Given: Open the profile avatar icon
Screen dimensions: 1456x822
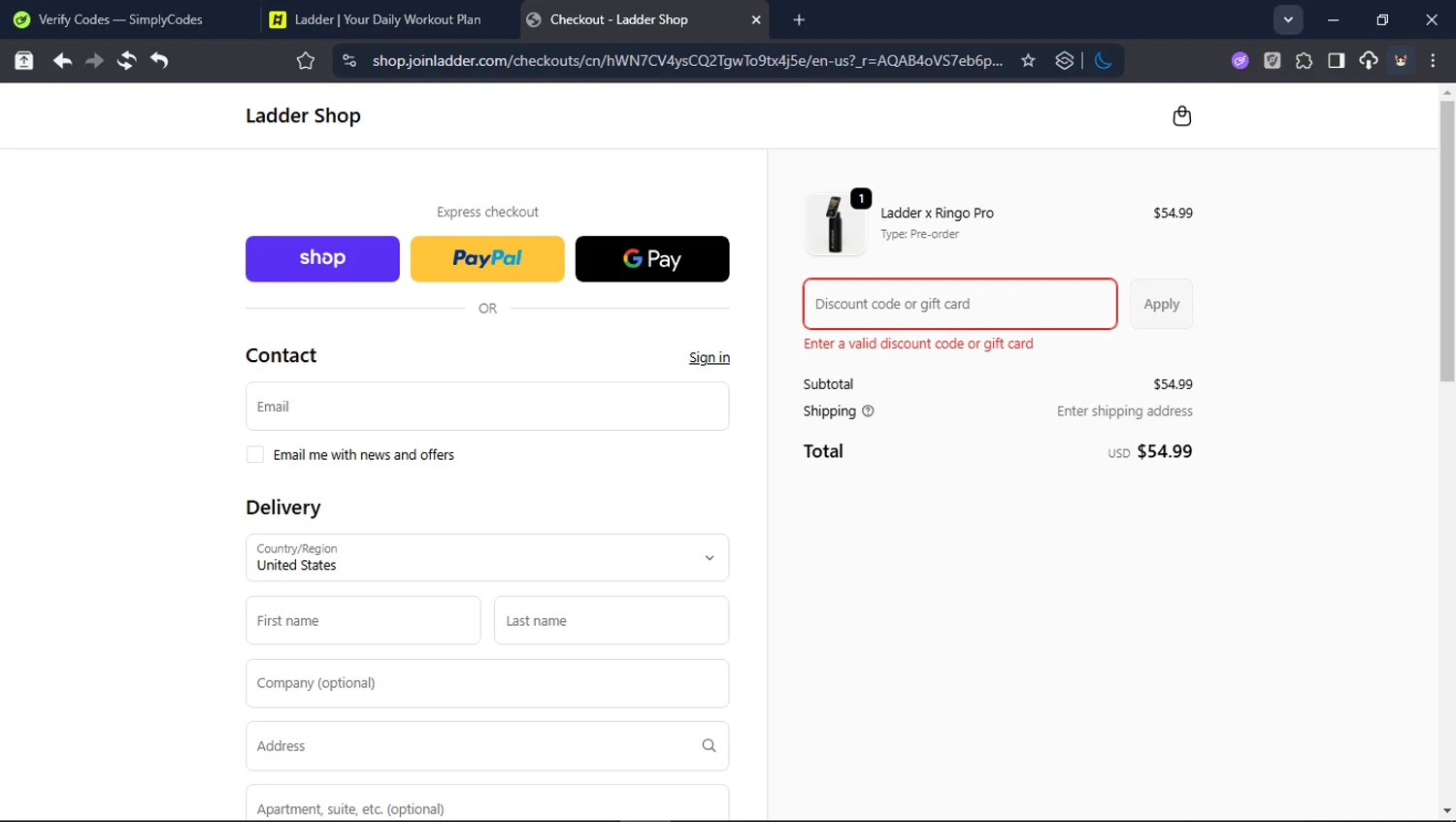Looking at the screenshot, I should point(1401,61).
